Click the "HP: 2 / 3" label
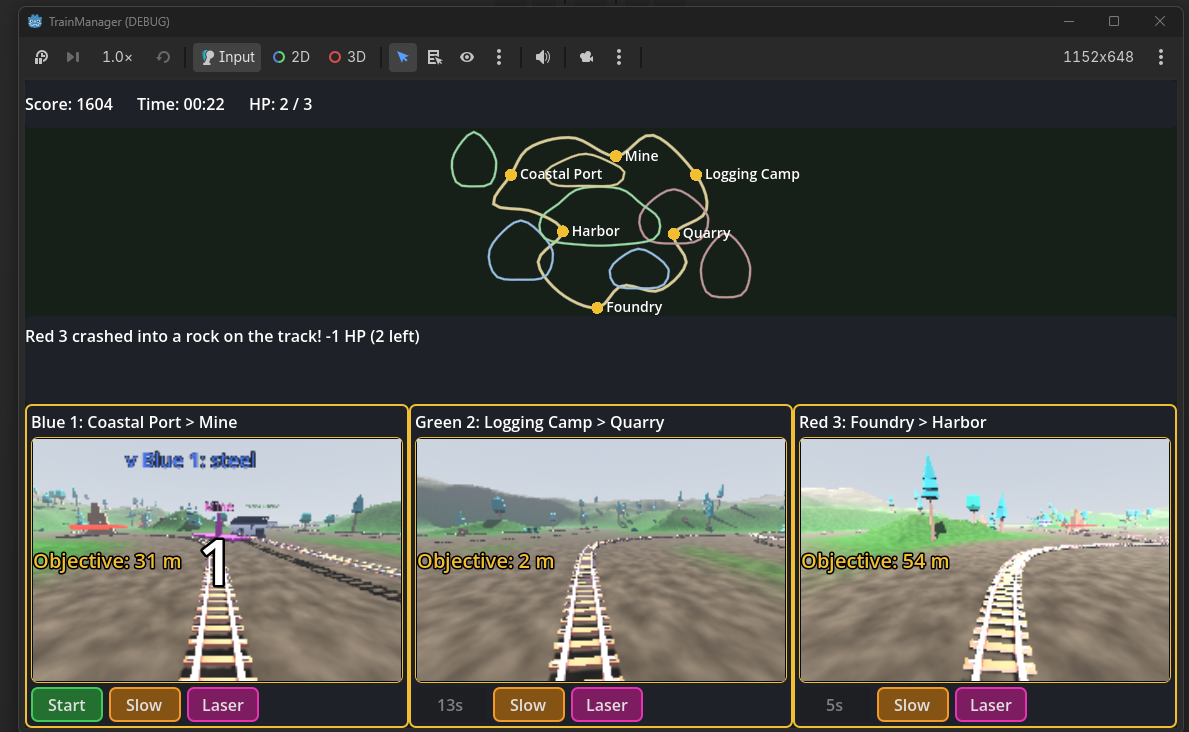1189x732 pixels. click(281, 104)
